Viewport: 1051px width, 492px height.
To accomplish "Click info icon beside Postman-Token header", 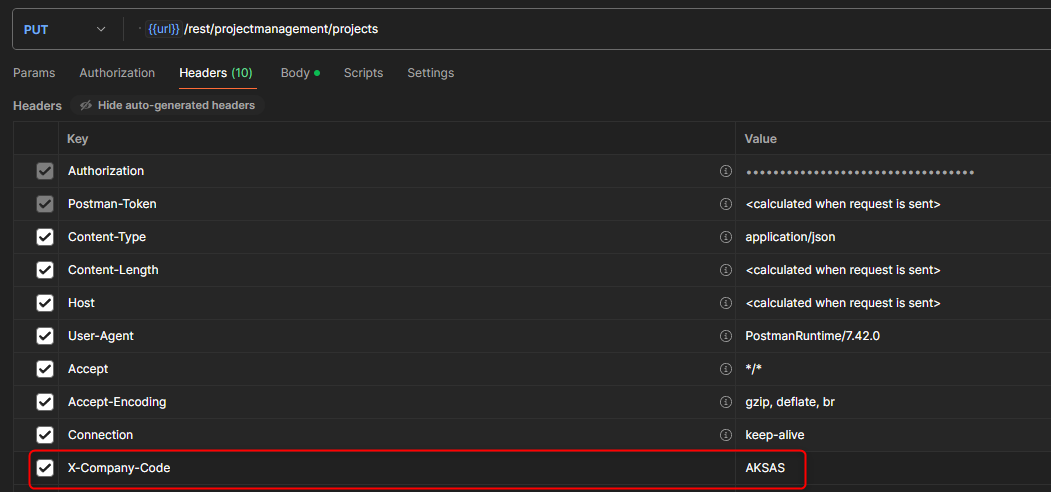I will point(726,204).
